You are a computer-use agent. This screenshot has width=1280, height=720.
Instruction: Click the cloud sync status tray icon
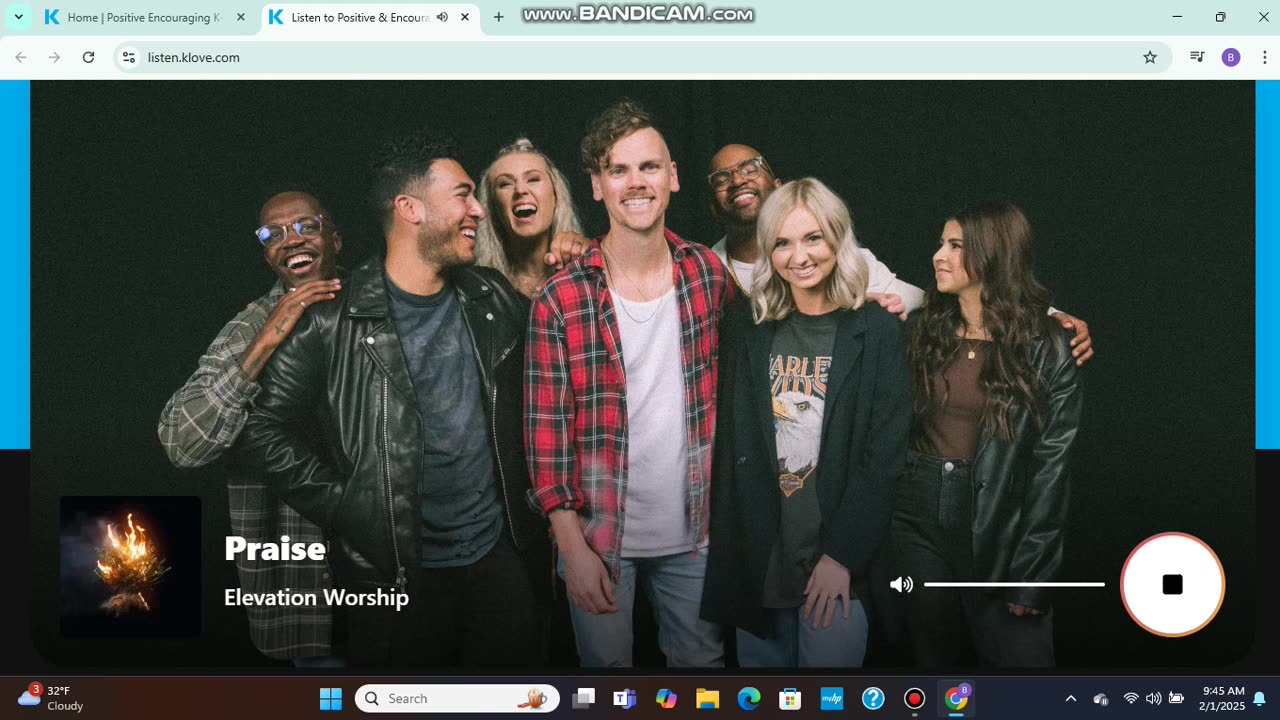point(1101,698)
